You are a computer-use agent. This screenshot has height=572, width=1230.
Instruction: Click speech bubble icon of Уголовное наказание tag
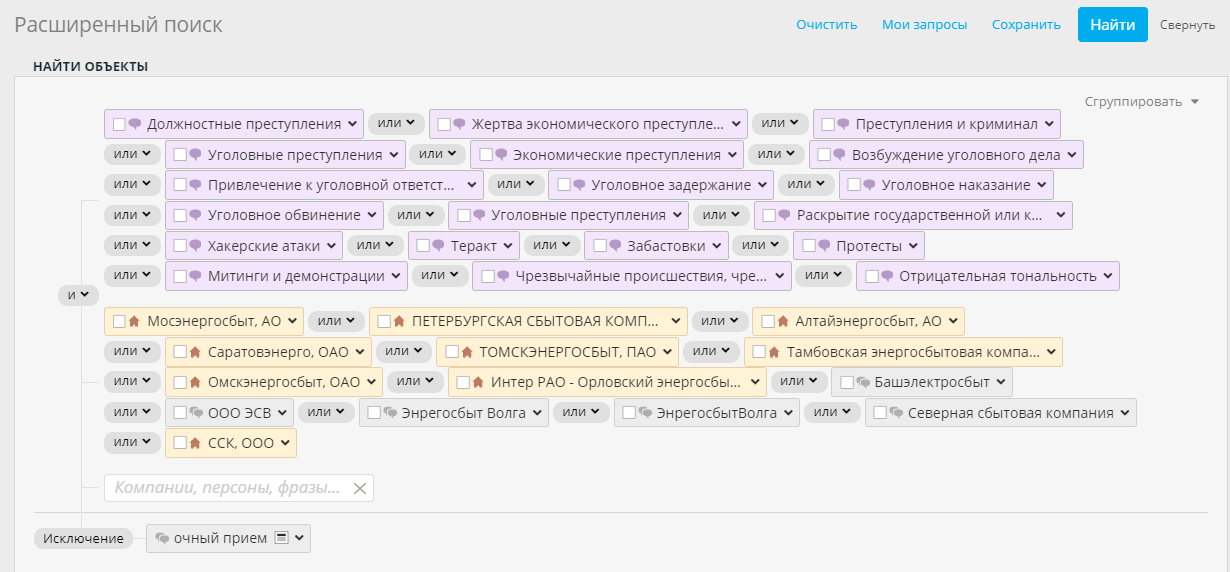[870, 185]
